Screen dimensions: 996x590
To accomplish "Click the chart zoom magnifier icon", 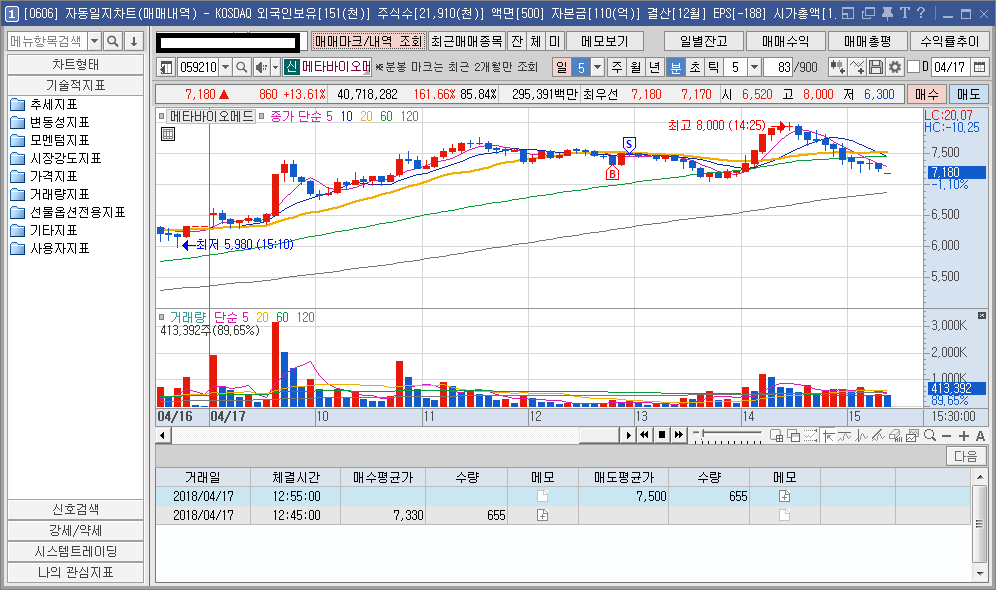I will tap(930, 436).
